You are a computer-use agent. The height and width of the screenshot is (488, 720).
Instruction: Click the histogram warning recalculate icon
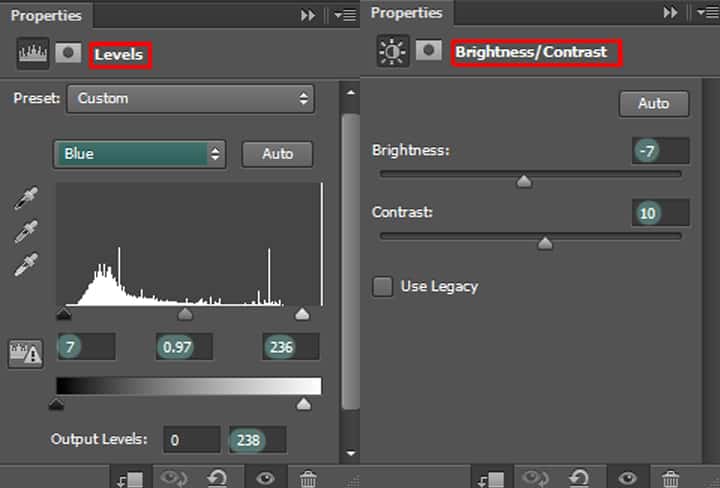[x=25, y=352]
